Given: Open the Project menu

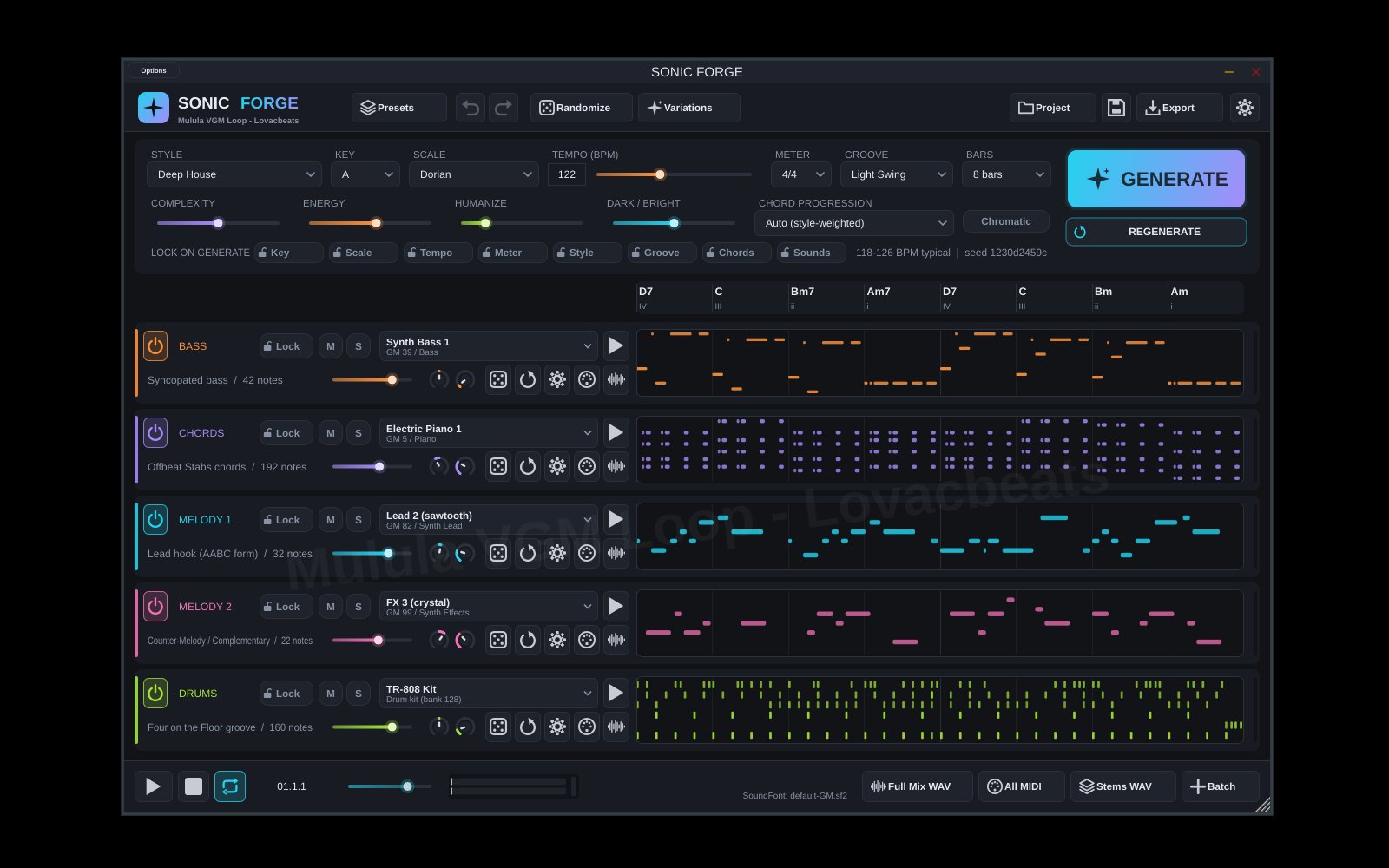Looking at the screenshot, I should pyautogui.click(x=1053, y=108).
